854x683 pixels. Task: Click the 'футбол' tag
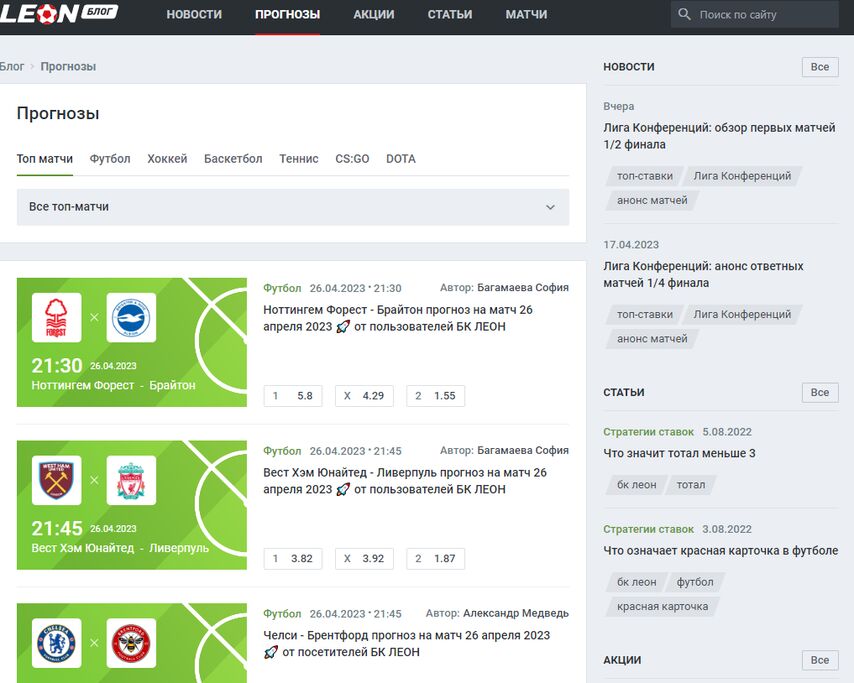point(695,582)
